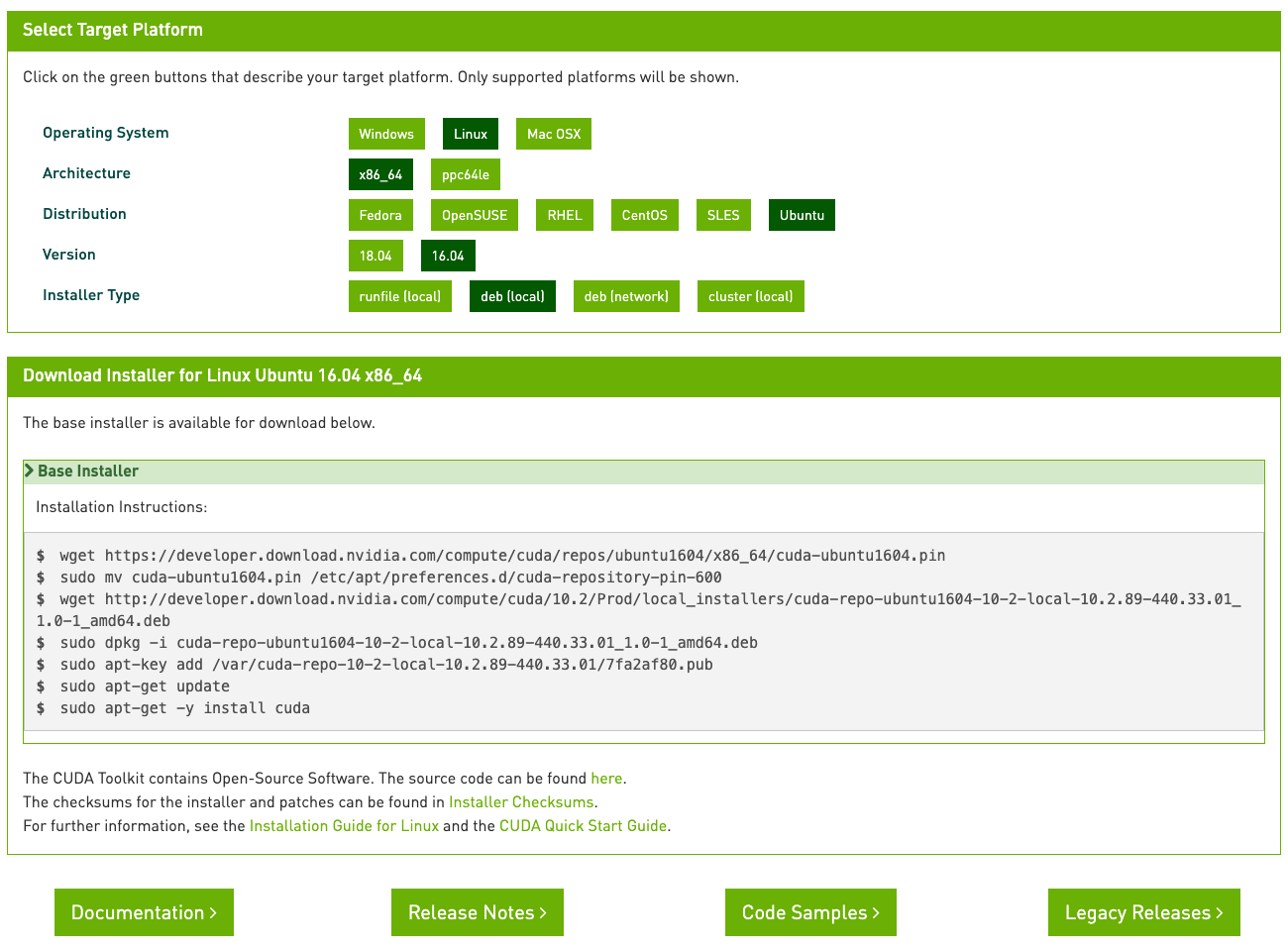Open CUDA Quick Start Guide link
The height and width of the screenshot is (949, 1288).
(583, 826)
